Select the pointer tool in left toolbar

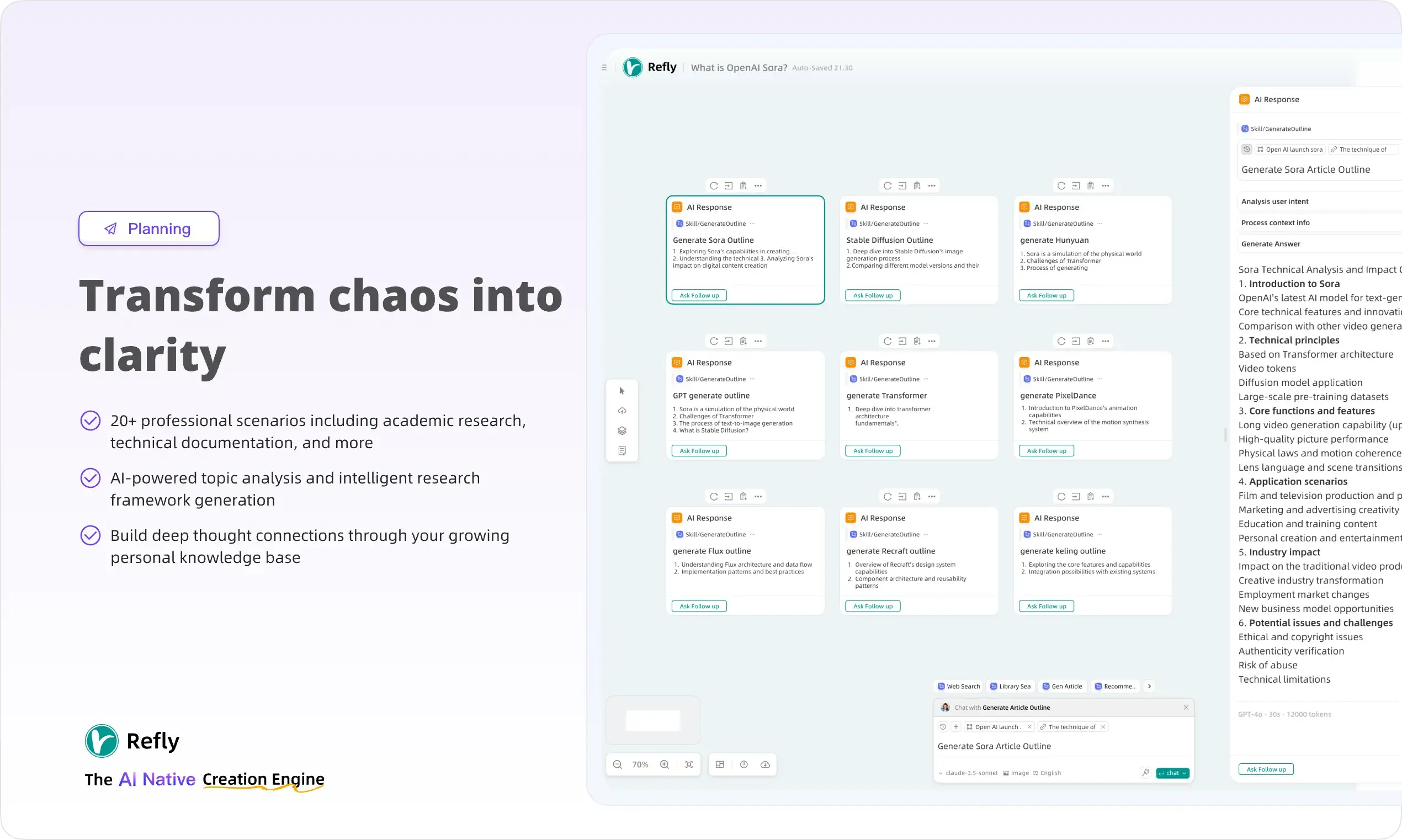(622, 391)
